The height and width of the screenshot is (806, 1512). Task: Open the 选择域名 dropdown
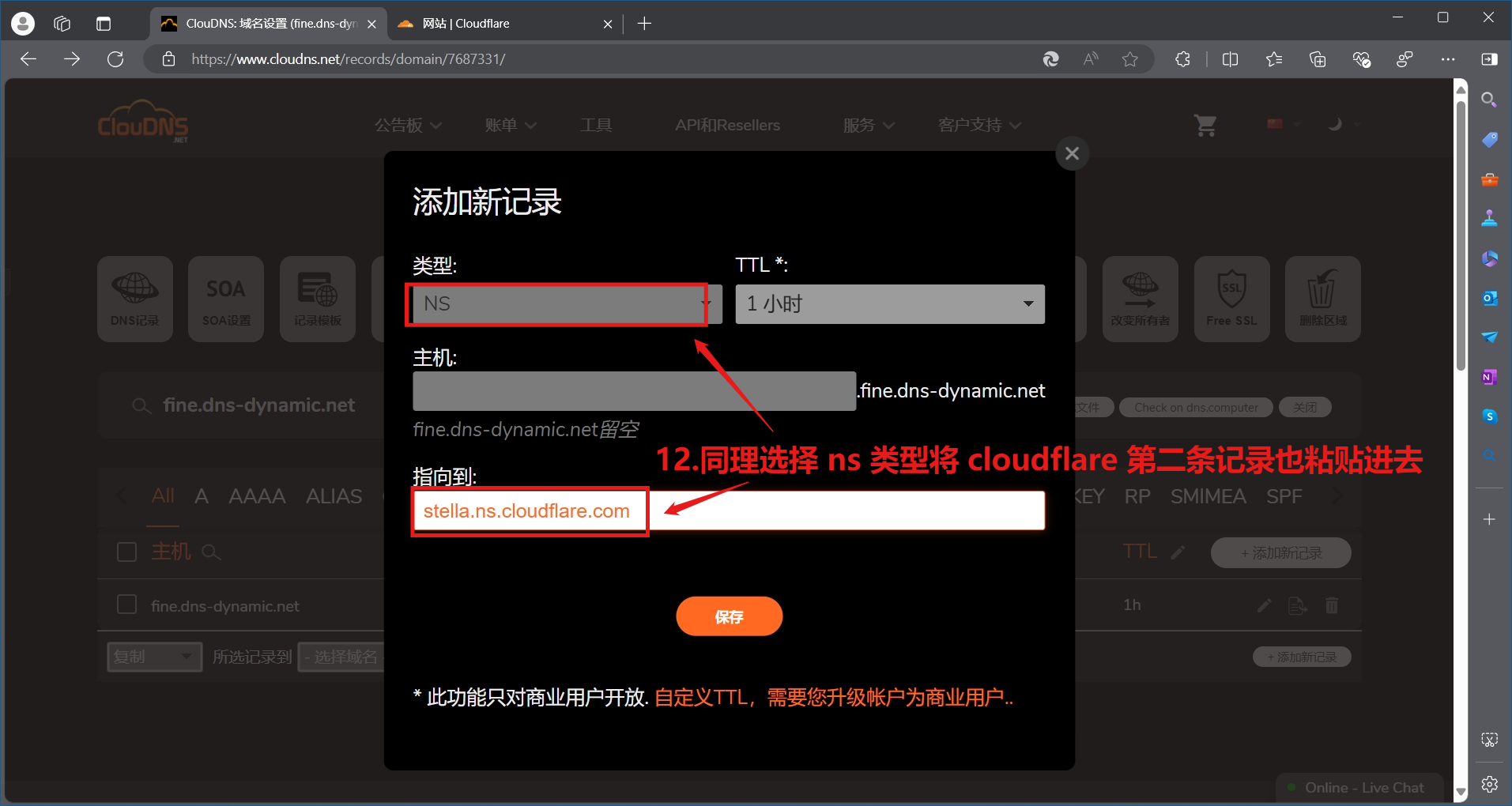[341, 657]
